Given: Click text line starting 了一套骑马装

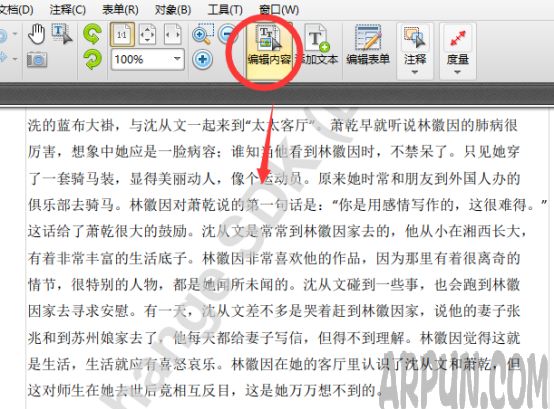Looking at the screenshot, I should (274, 178).
